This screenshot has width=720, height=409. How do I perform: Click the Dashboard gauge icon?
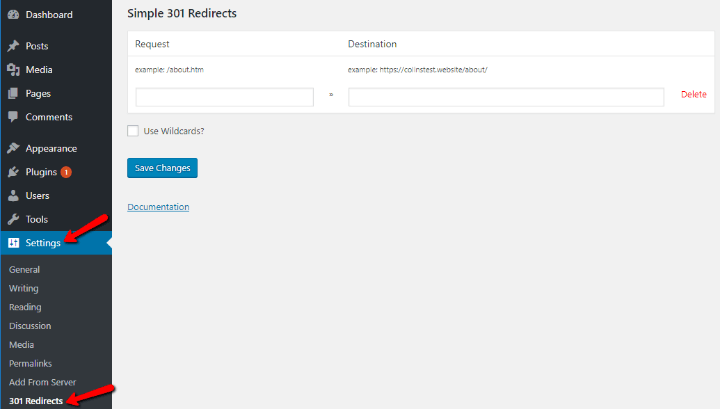[x=13, y=15]
